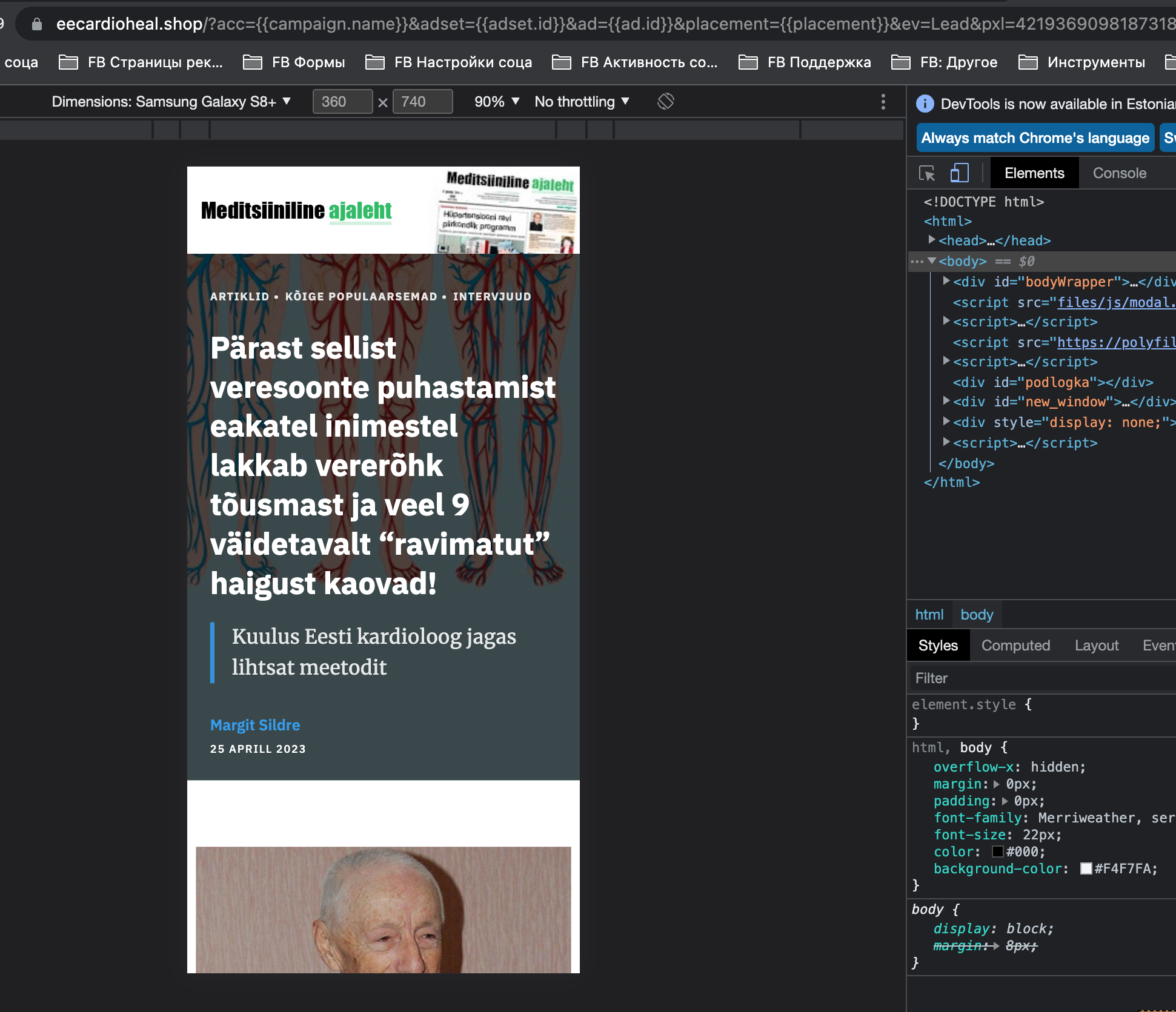Click the width field showing 360
The image size is (1176, 1012).
[x=342, y=102]
